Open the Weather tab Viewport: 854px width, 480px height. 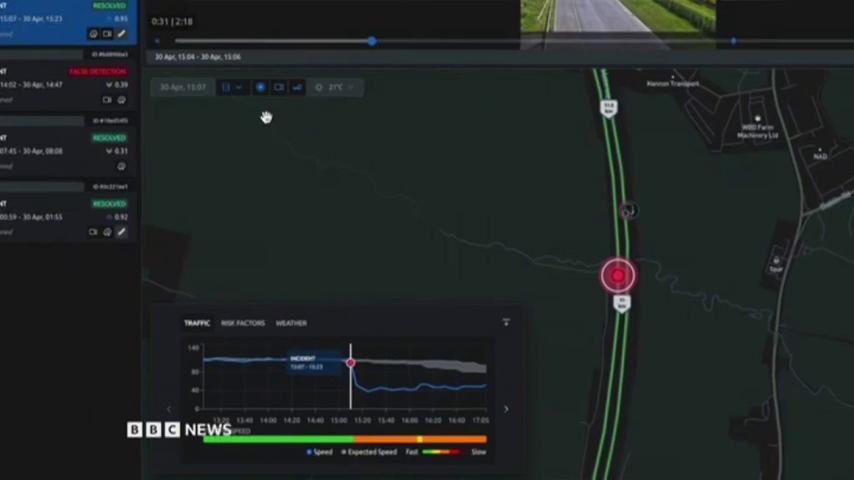pos(291,323)
